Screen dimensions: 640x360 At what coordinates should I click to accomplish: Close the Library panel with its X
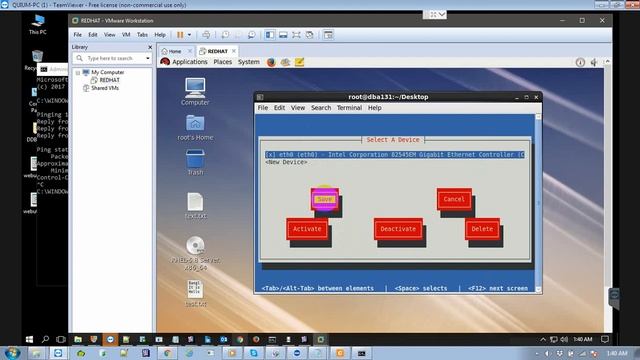point(150,47)
